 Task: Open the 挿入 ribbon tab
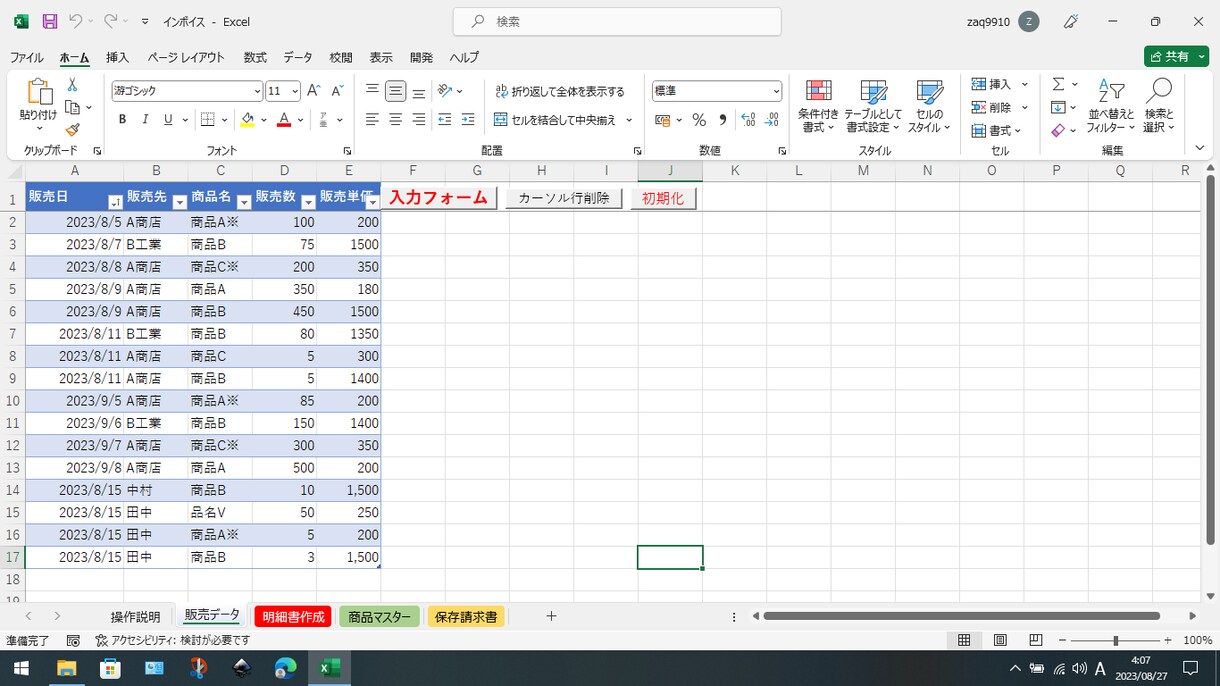coord(118,58)
